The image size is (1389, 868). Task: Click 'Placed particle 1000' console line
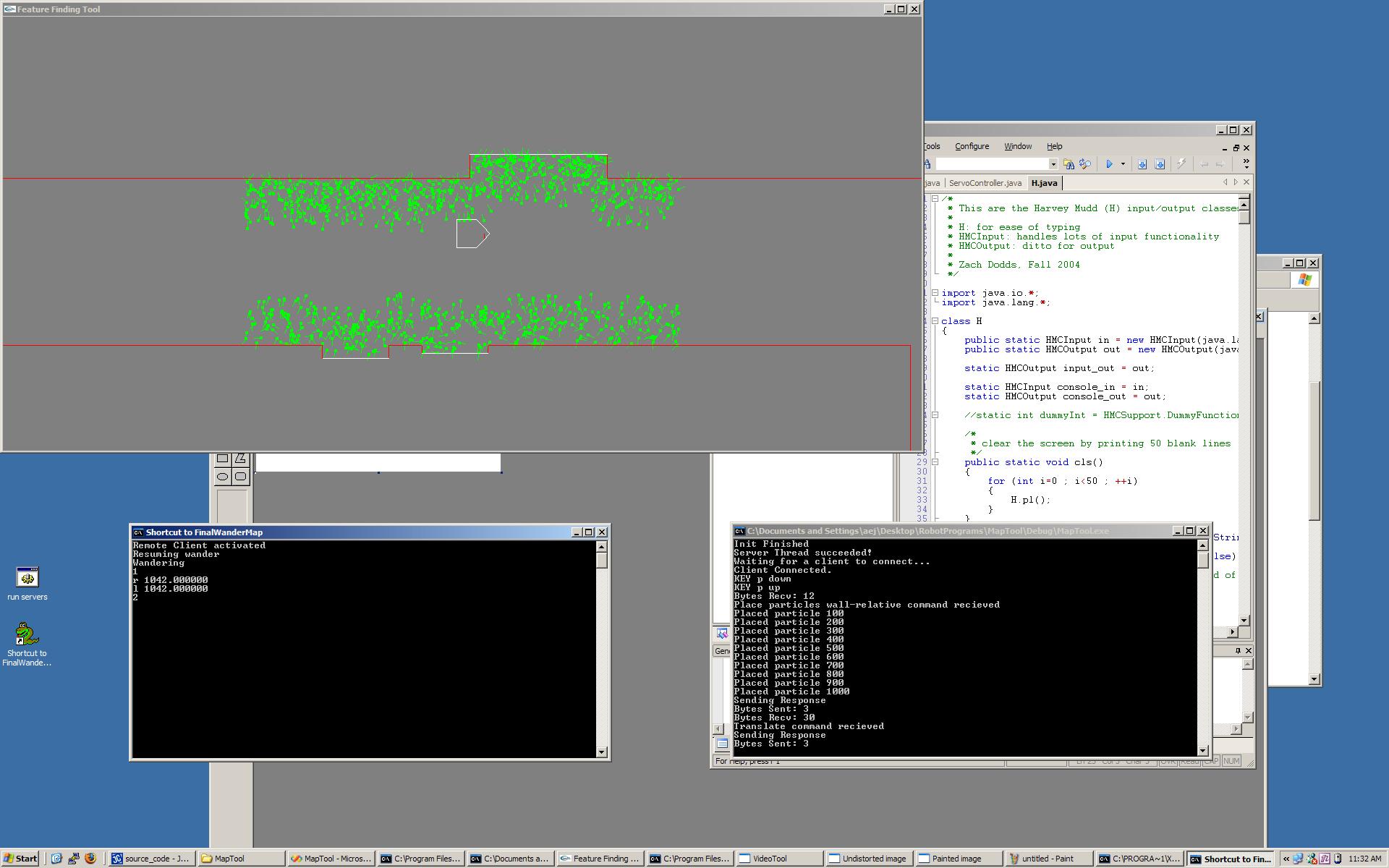click(791, 692)
